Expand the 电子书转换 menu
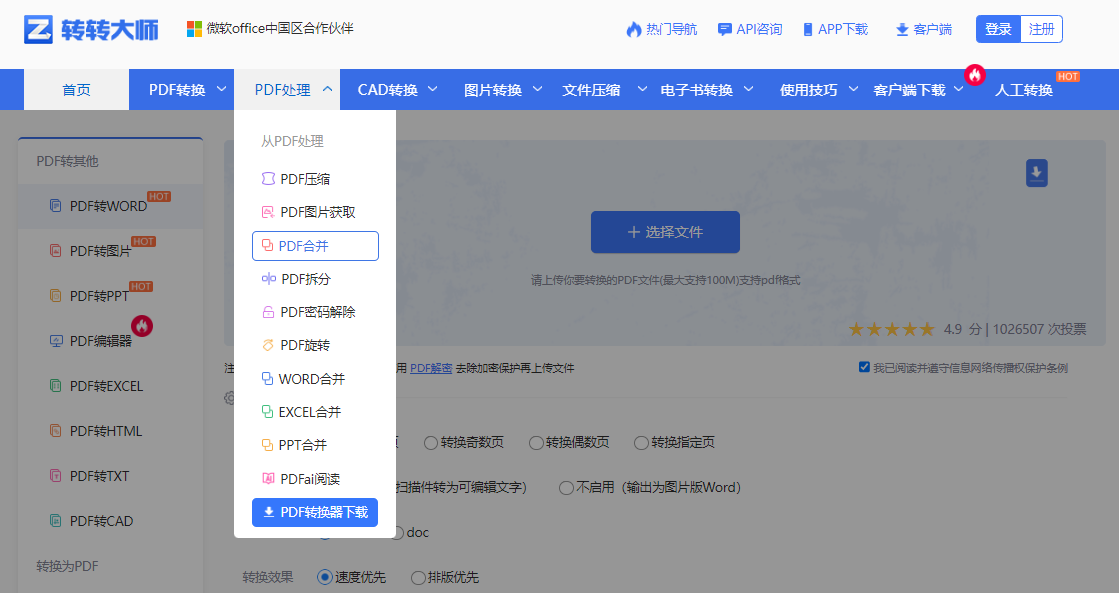1119x593 pixels. coord(701,89)
